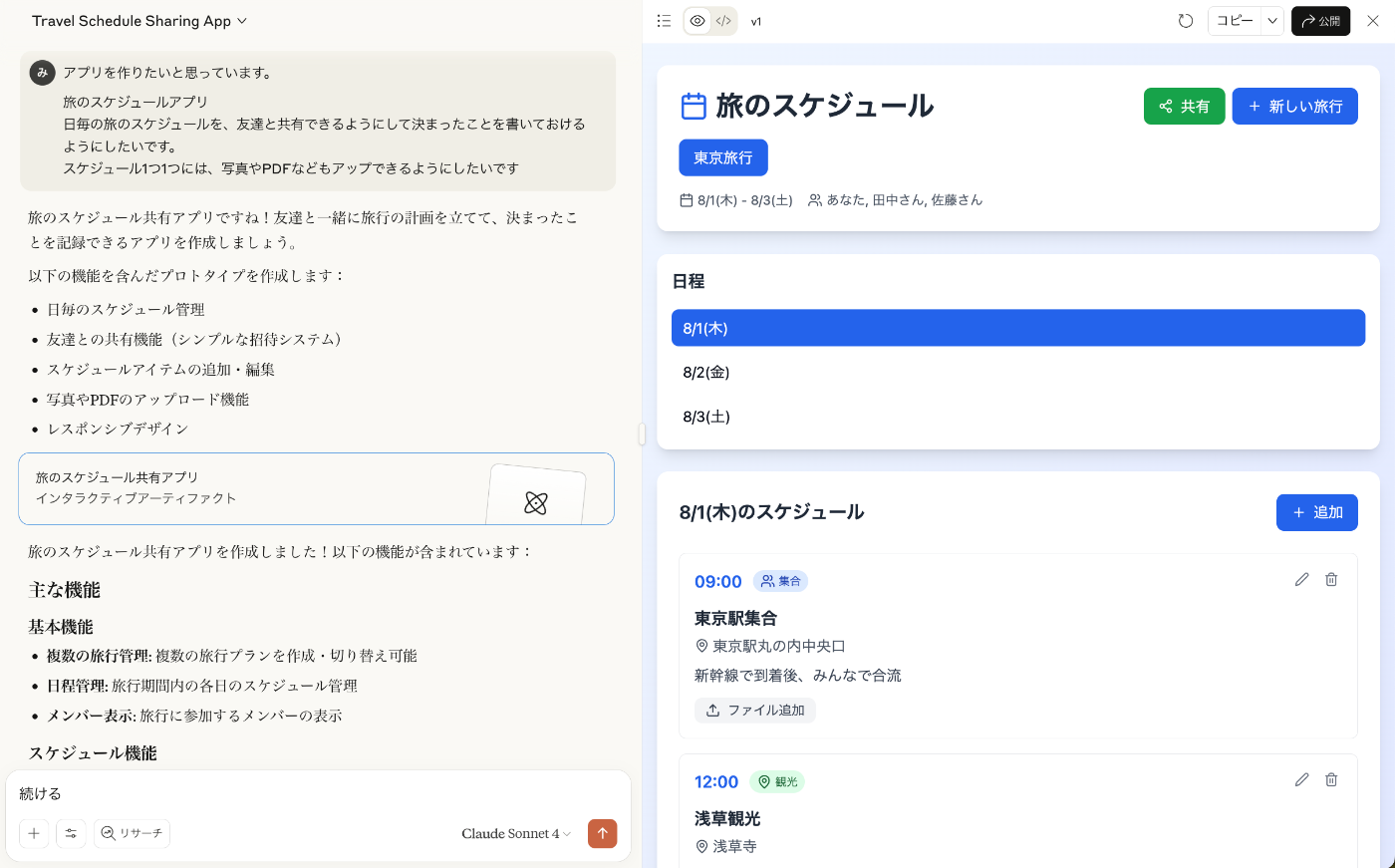Image resolution: width=1395 pixels, height=868 pixels.
Task: Expand the dropdown arrow next to コピー
Action: pyautogui.click(x=1272, y=21)
